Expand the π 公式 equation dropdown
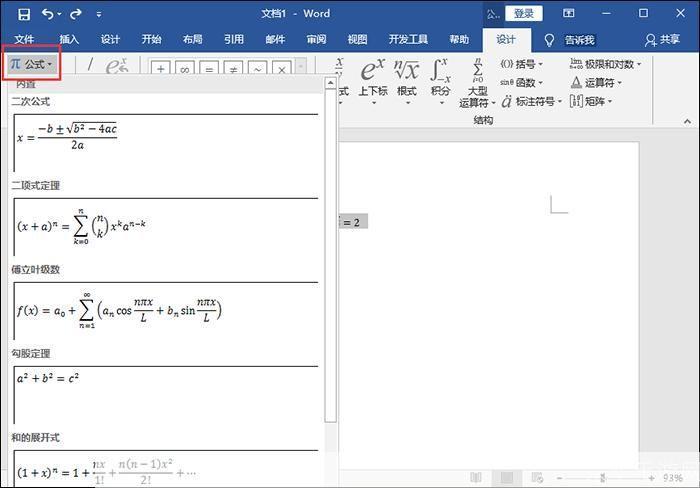 [x=31, y=64]
